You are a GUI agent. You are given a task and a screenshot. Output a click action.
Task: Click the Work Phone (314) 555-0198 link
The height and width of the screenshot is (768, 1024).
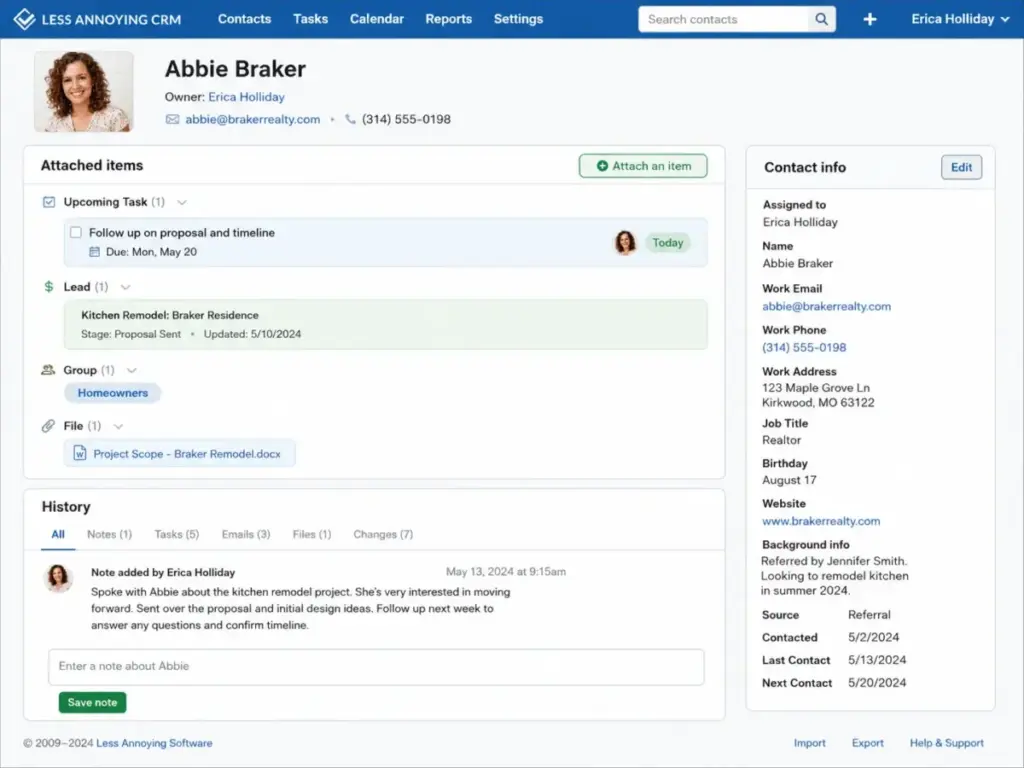pos(804,347)
